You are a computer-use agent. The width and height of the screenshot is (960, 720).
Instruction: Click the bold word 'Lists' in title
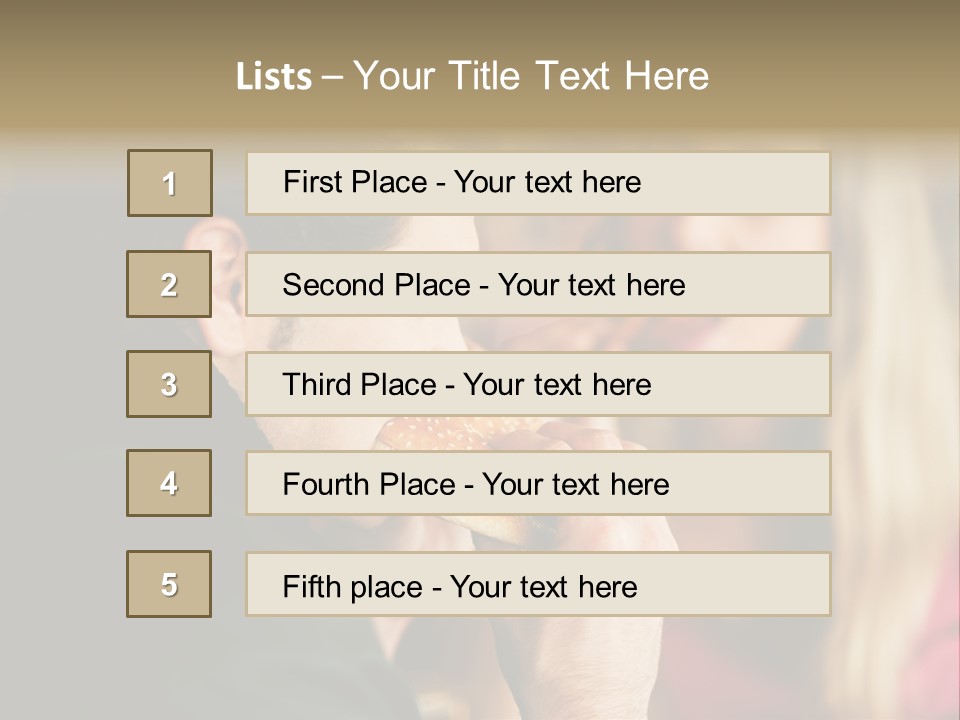coord(274,77)
